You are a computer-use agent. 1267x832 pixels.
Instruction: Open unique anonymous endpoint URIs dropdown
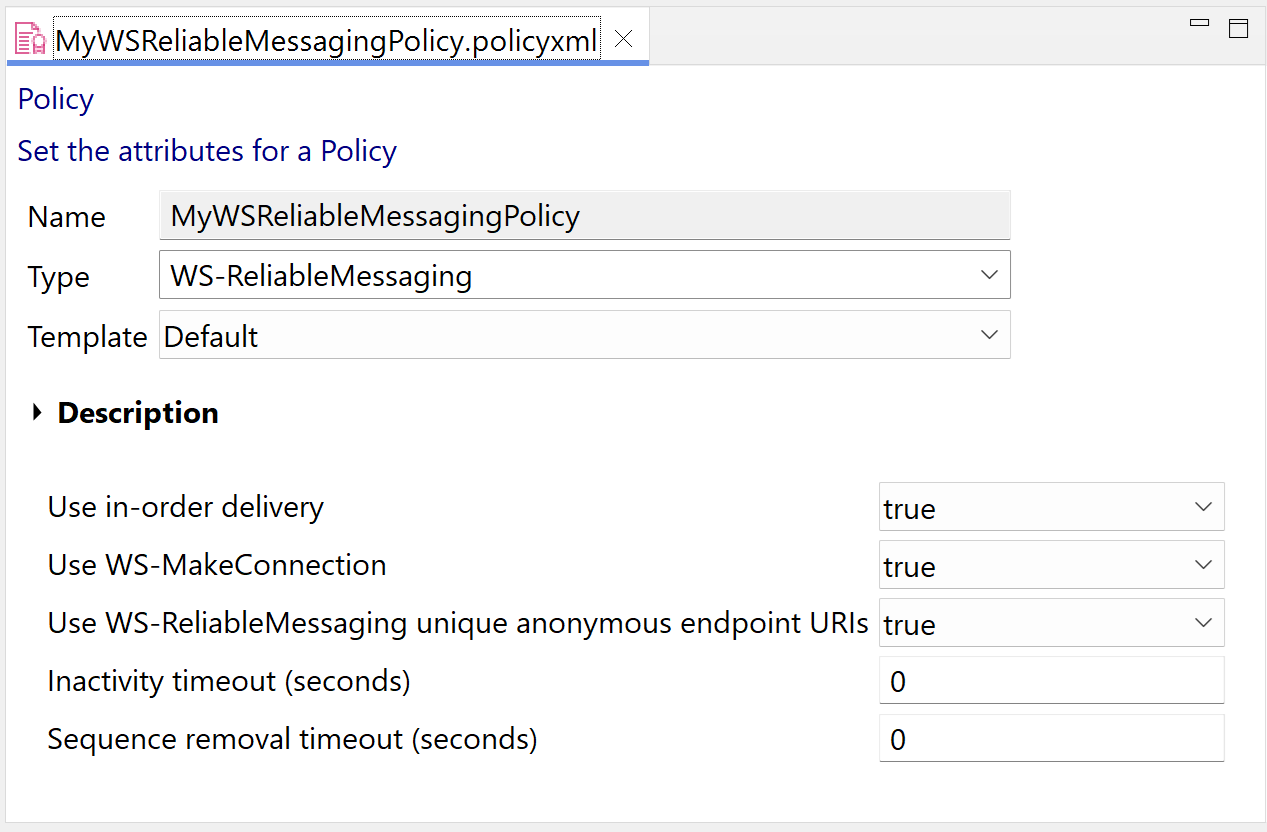pos(1051,623)
